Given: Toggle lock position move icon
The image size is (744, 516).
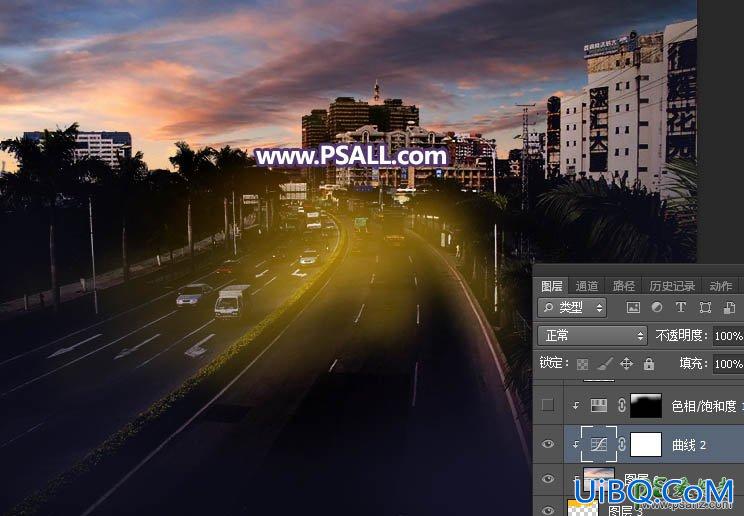Looking at the screenshot, I should pos(626,364).
